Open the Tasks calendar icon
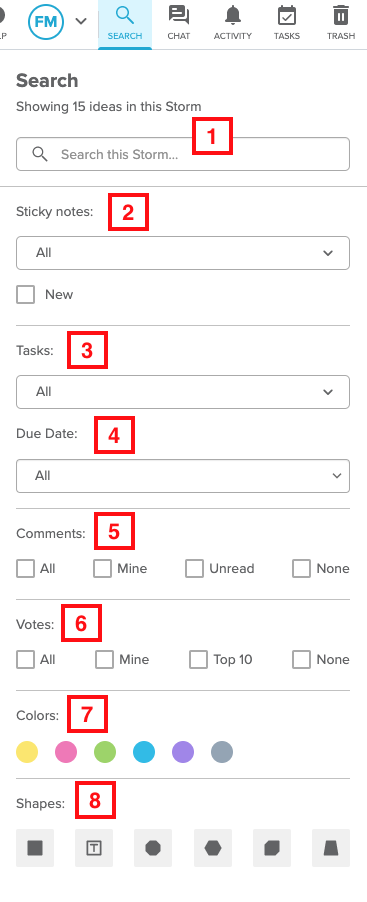The width and height of the screenshot is (367, 902). pyautogui.click(x=286, y=16)
